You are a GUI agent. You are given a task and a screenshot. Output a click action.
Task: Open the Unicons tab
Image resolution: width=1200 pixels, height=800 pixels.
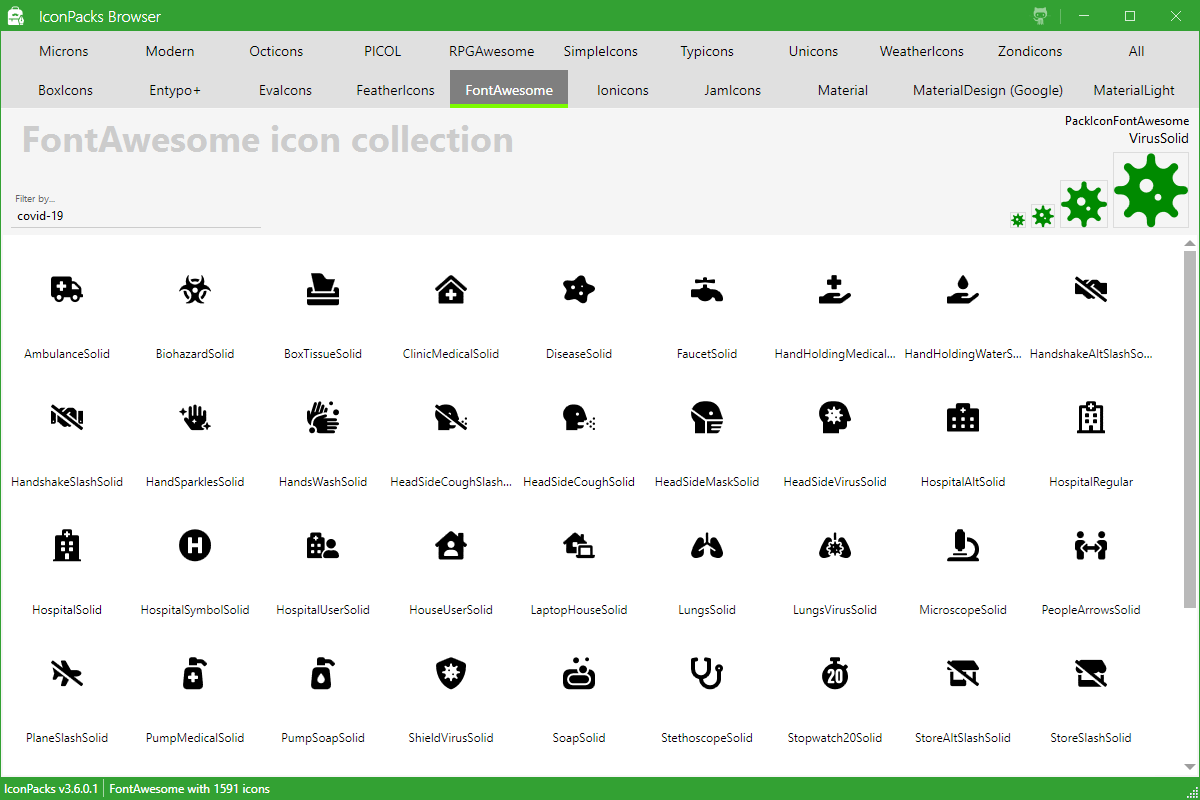(813, 51)
